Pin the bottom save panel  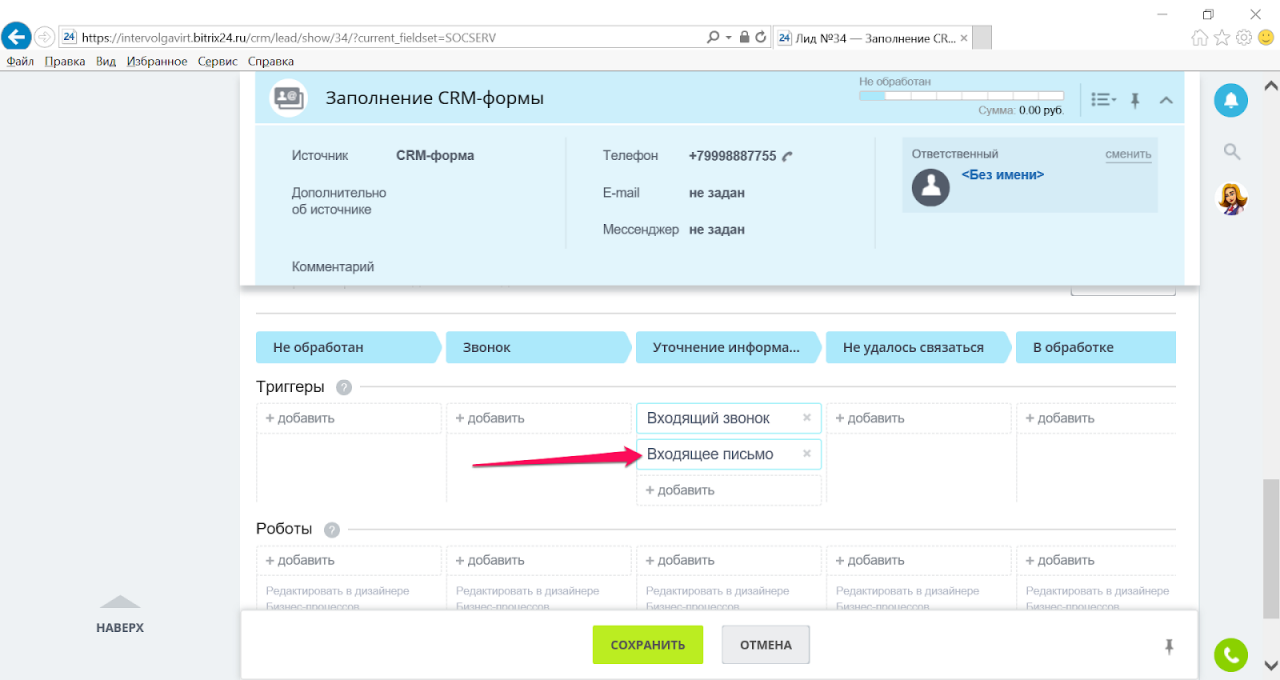coord(1169,647)
